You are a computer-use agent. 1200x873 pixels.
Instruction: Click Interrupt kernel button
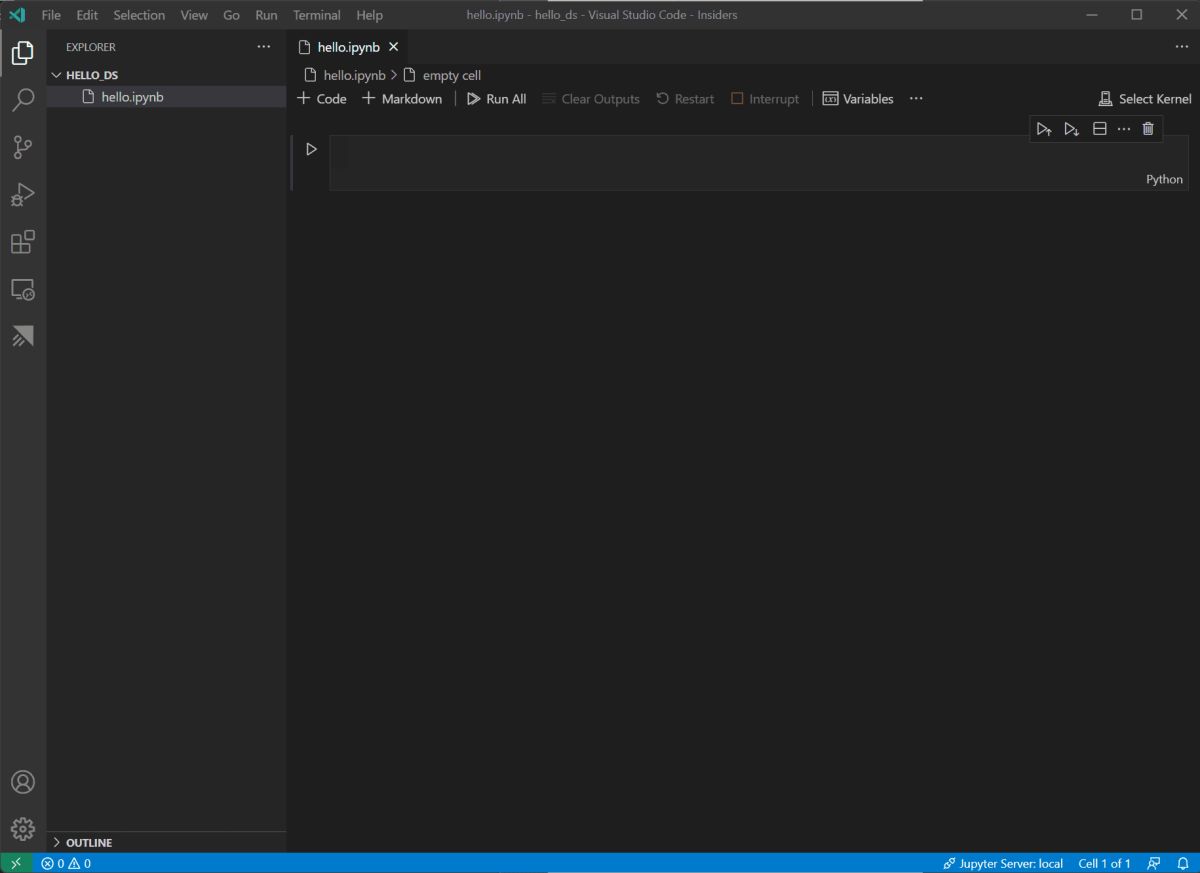(x=765, y=99)
